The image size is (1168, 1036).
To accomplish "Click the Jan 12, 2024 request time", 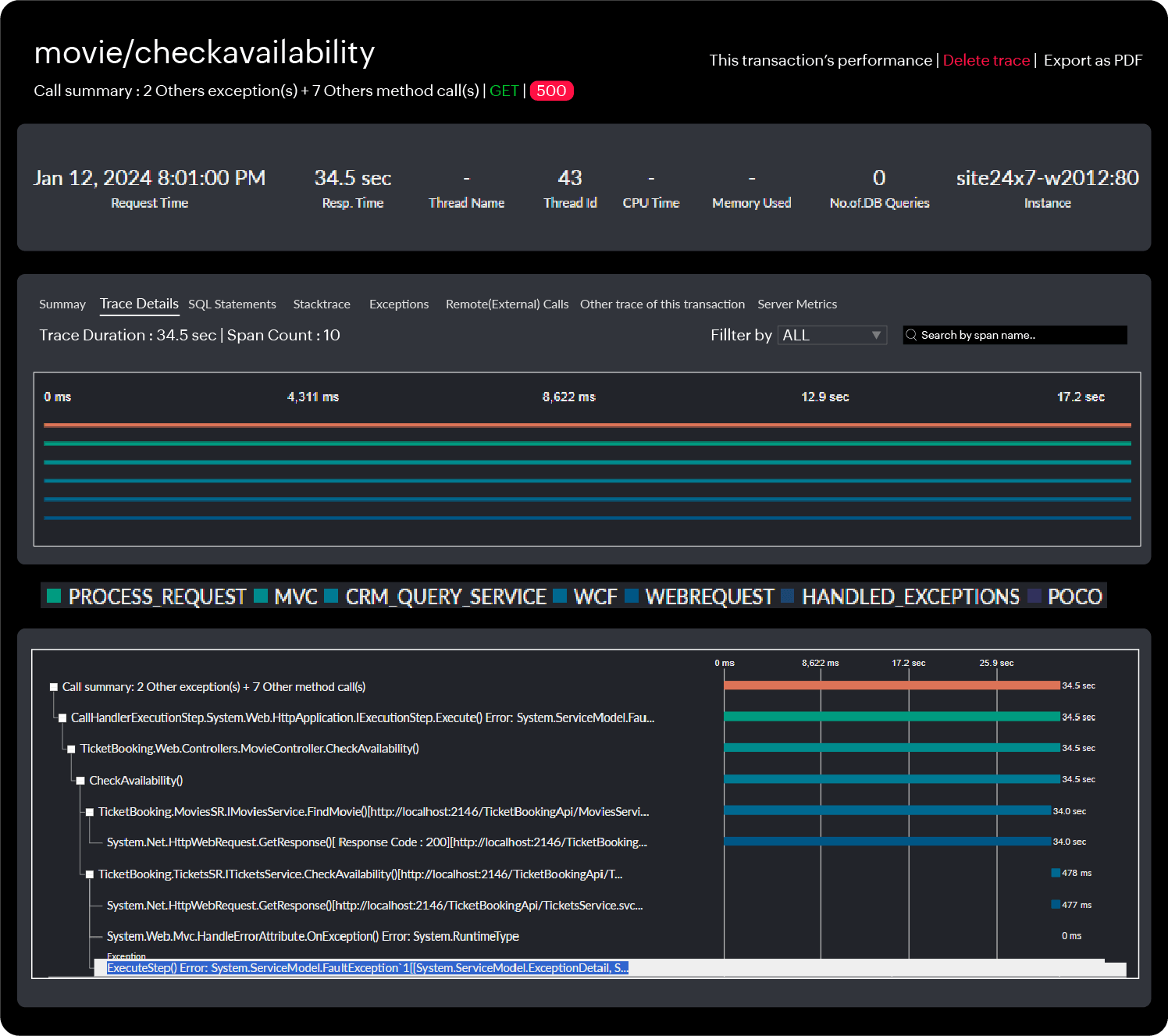I will click(x=149, y=178).
